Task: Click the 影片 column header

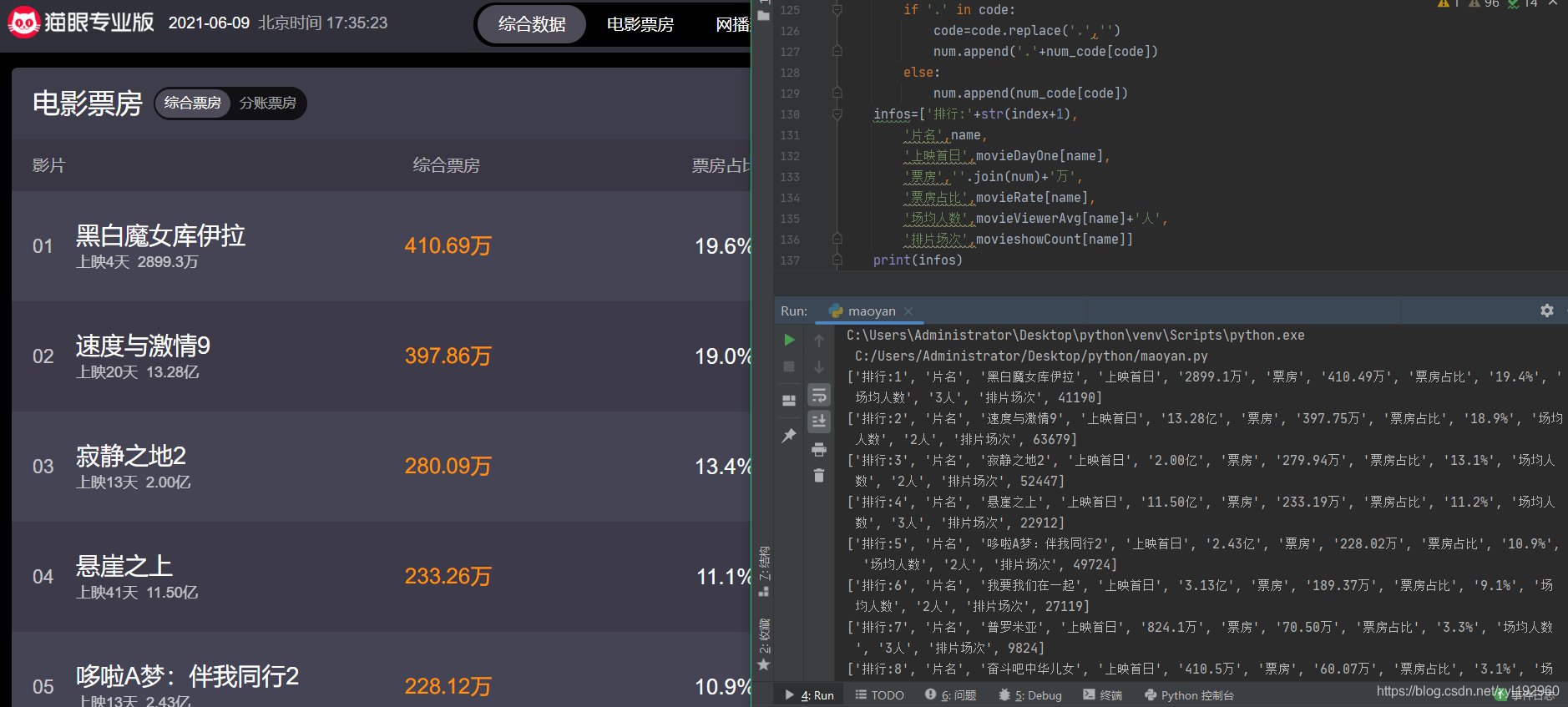Action: 48,165
